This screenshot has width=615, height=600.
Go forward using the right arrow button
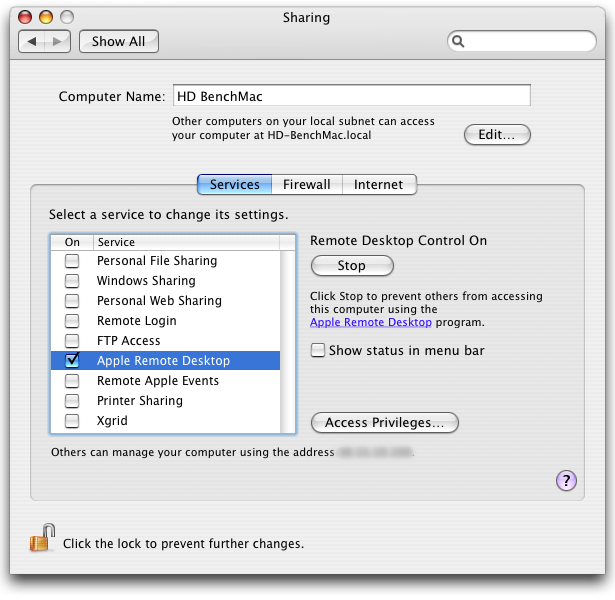pyautogui.click(x=59, y=41)
